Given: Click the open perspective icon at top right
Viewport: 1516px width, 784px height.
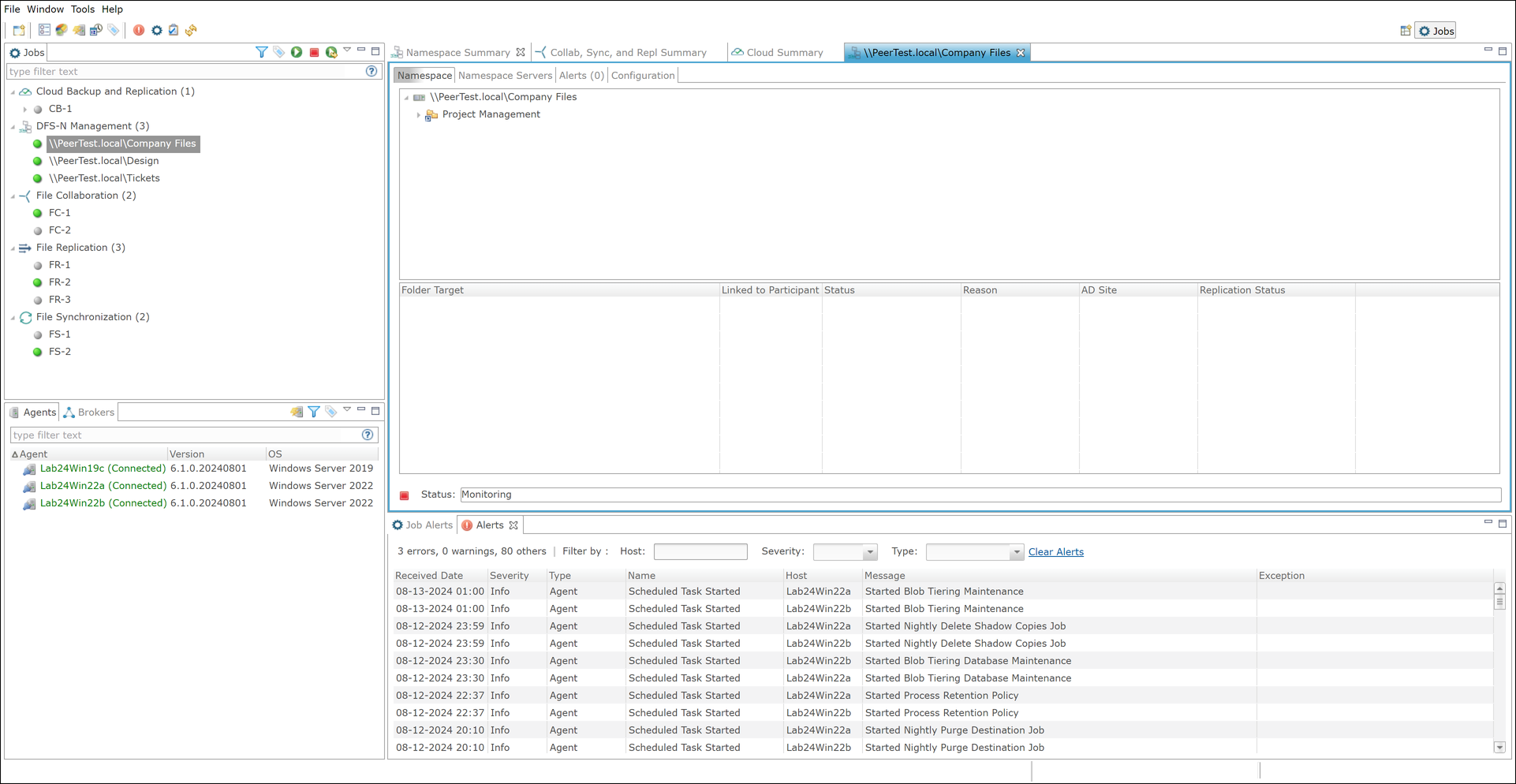Looking at the screenshot, I should coord(1406,31).
